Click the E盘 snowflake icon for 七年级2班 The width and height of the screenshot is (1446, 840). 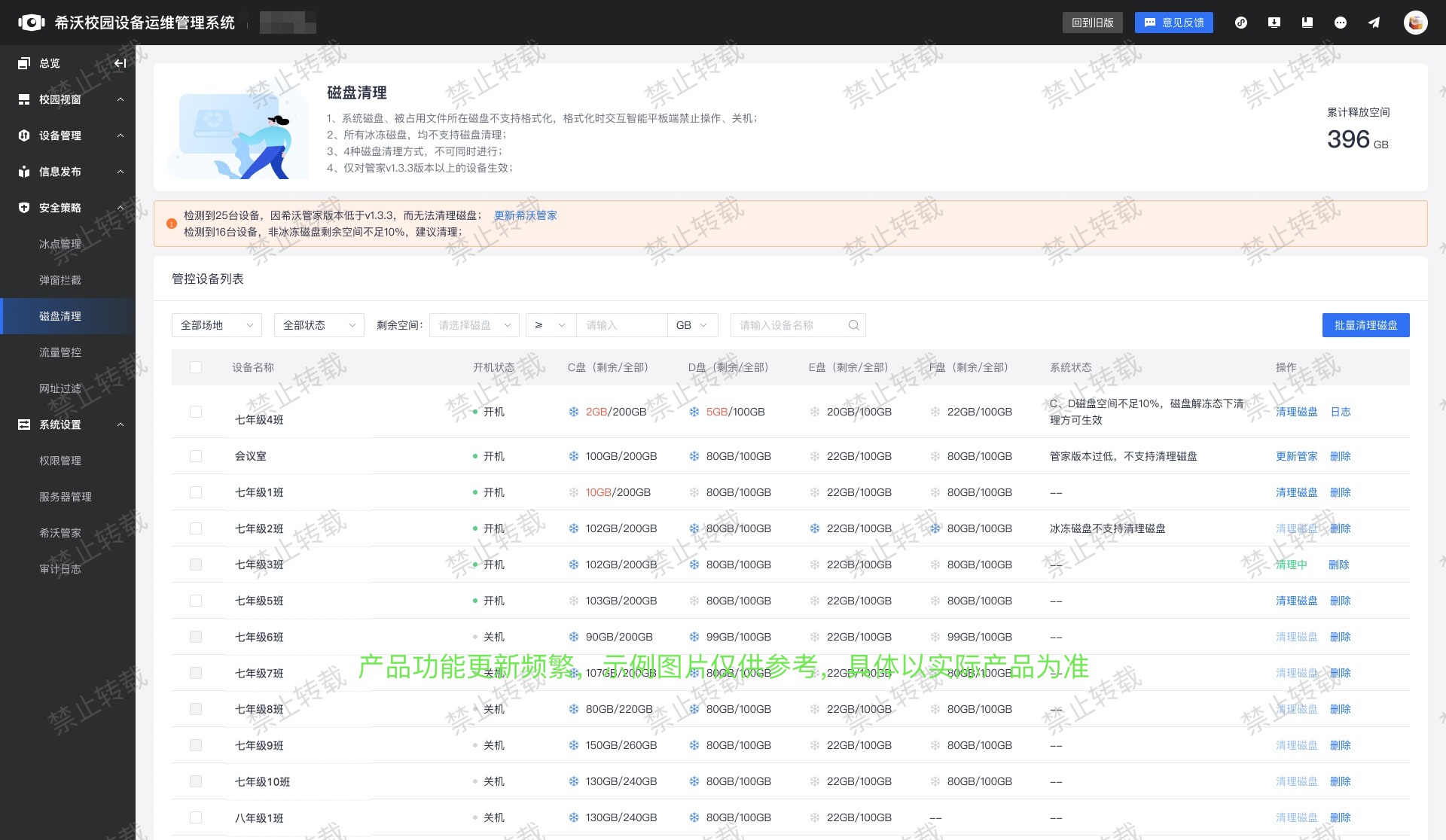pyautogui.click(x=815, y=528)
